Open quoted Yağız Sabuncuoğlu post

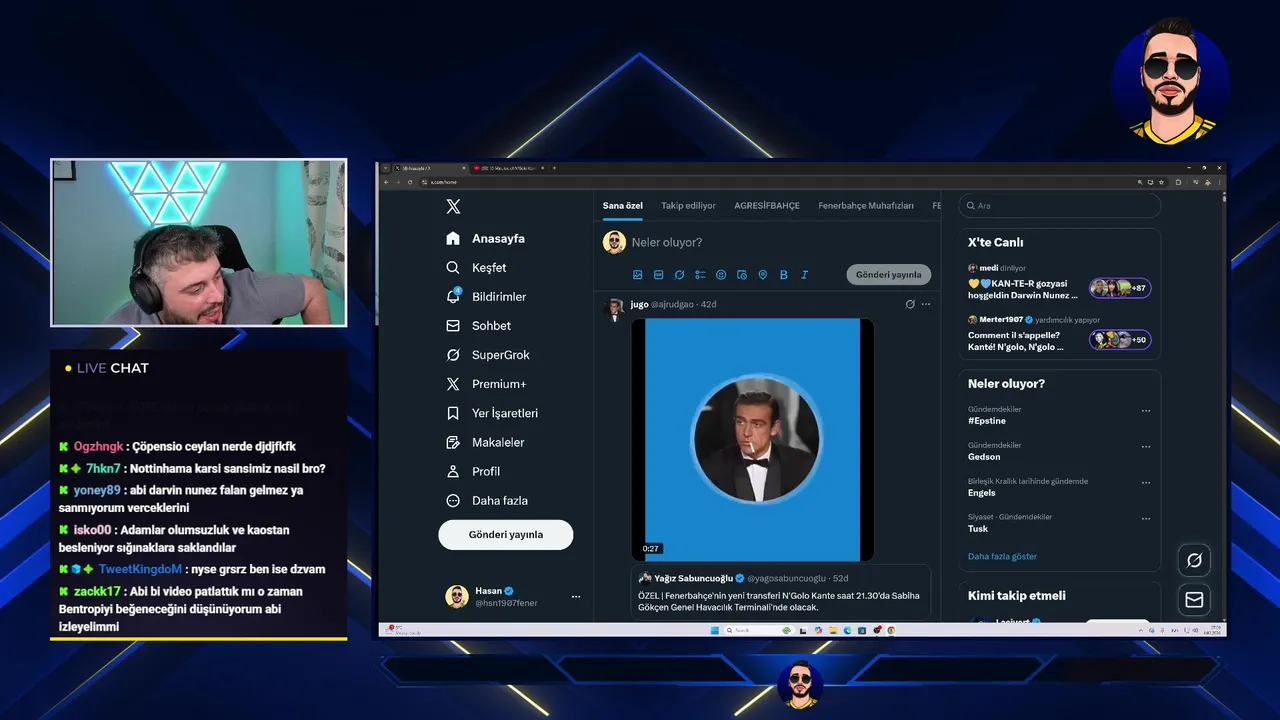(781, 592)
